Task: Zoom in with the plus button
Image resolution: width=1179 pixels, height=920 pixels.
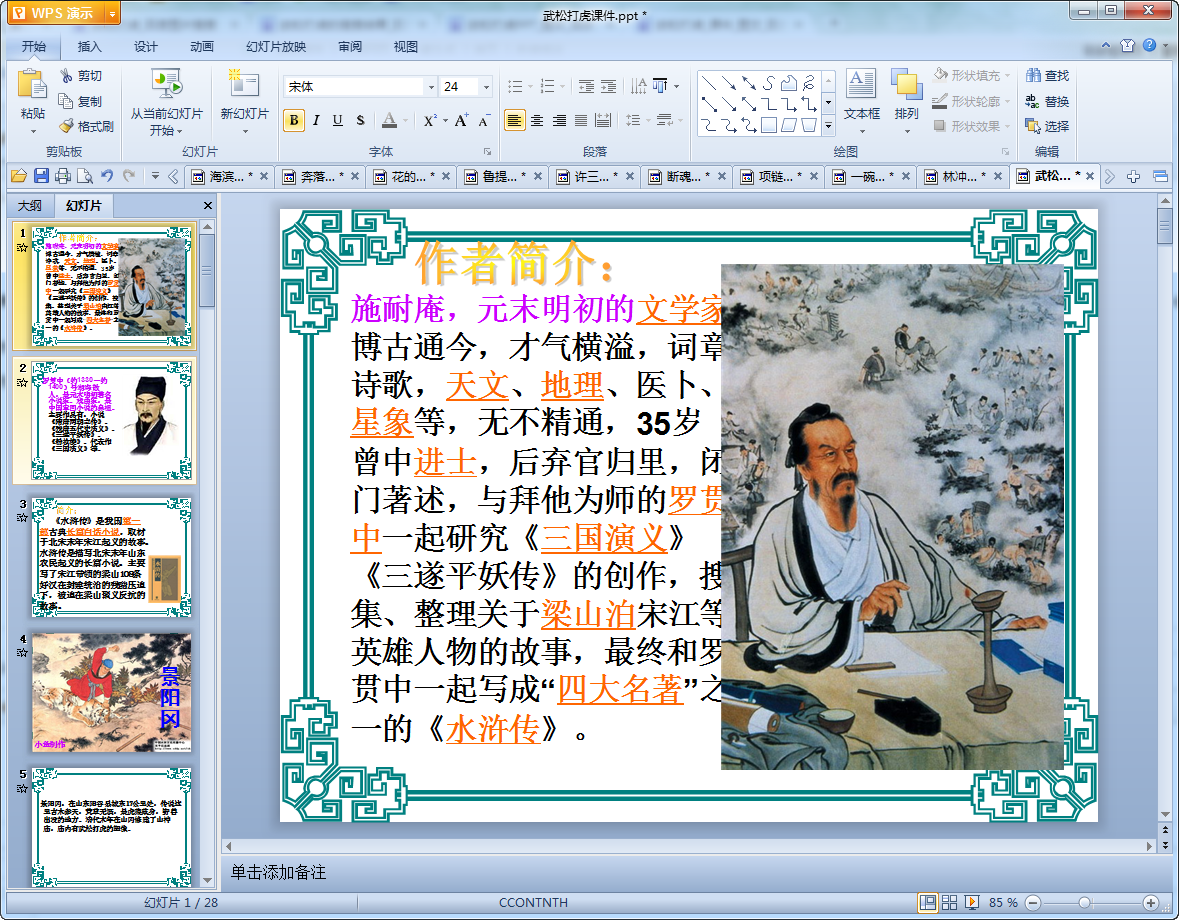Action: click(1150, 903)
